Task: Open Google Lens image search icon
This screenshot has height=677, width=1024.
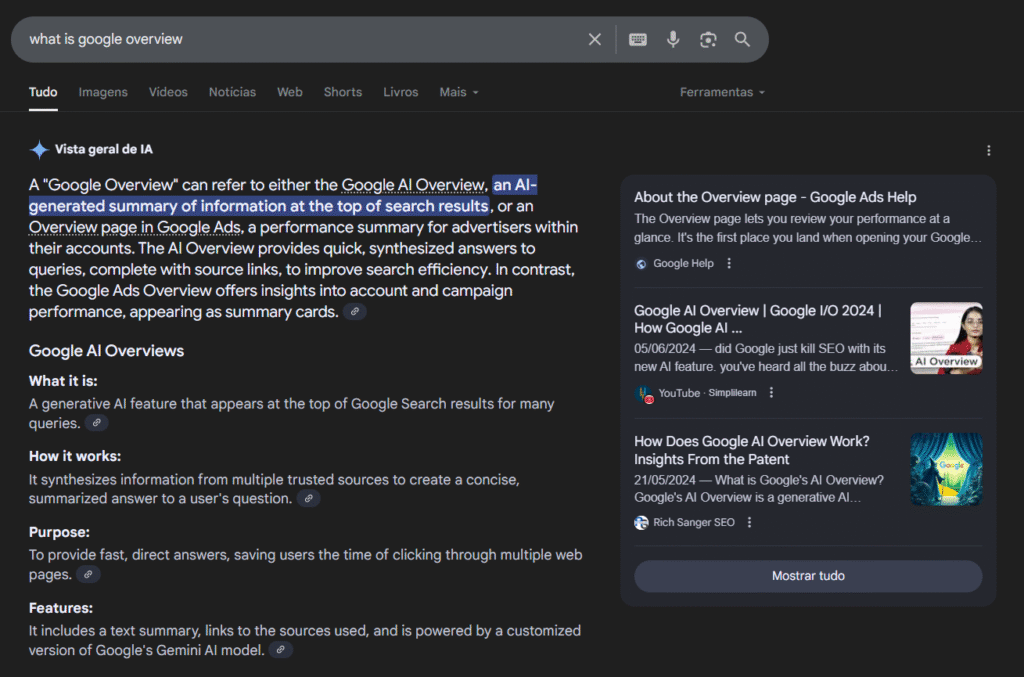Action: pos(708,39)
